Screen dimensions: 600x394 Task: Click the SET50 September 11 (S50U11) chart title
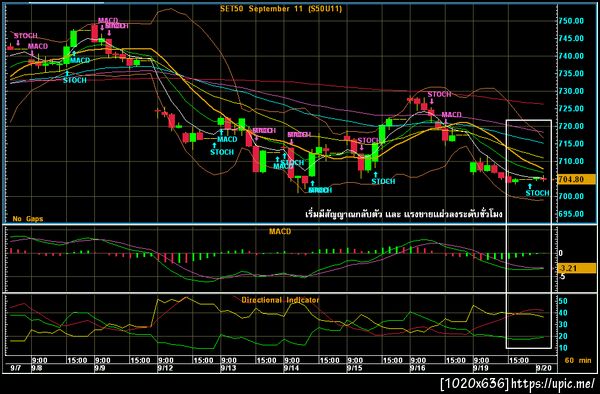coord(280,9)
